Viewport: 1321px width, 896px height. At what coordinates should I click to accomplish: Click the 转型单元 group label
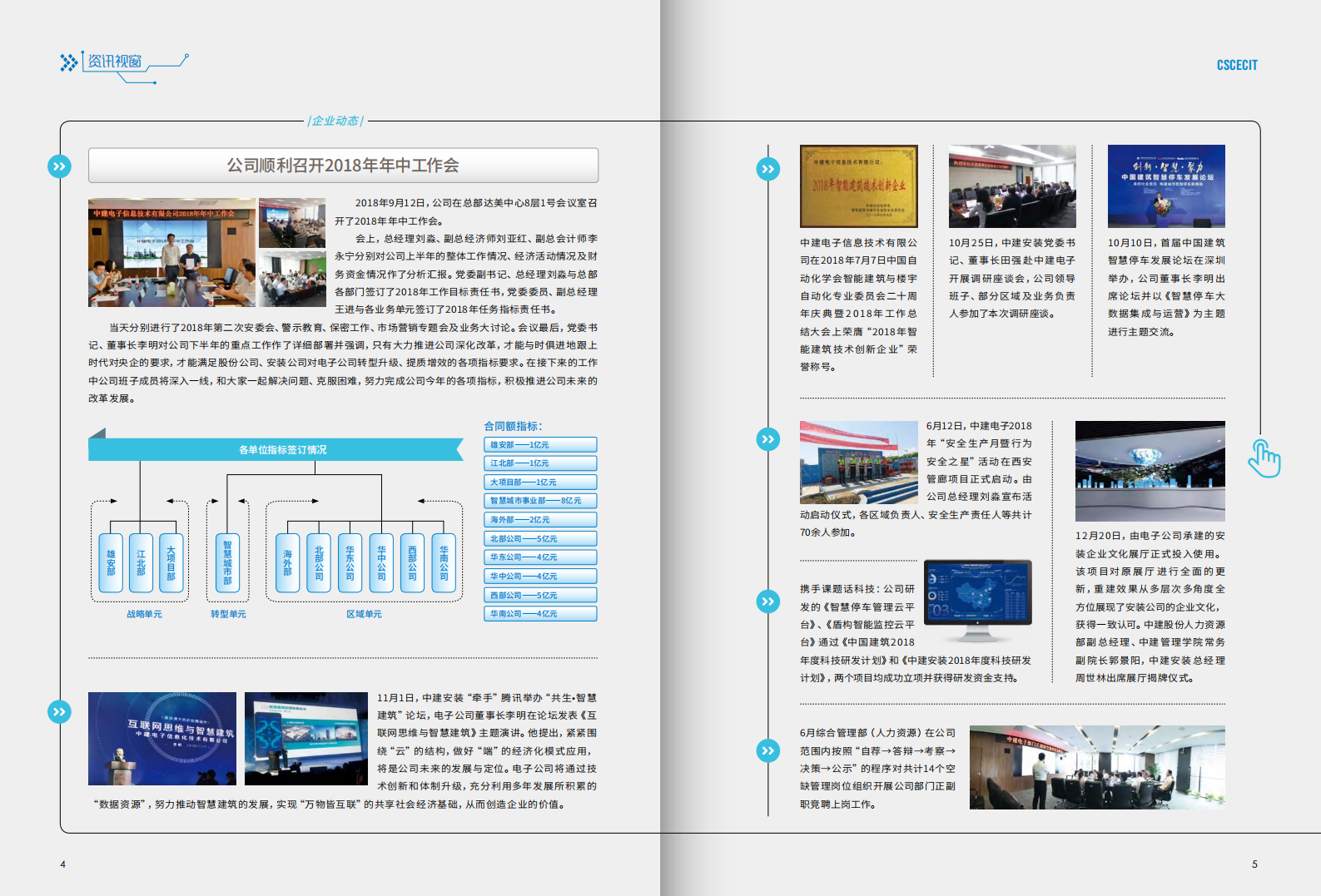coord(228,614)
